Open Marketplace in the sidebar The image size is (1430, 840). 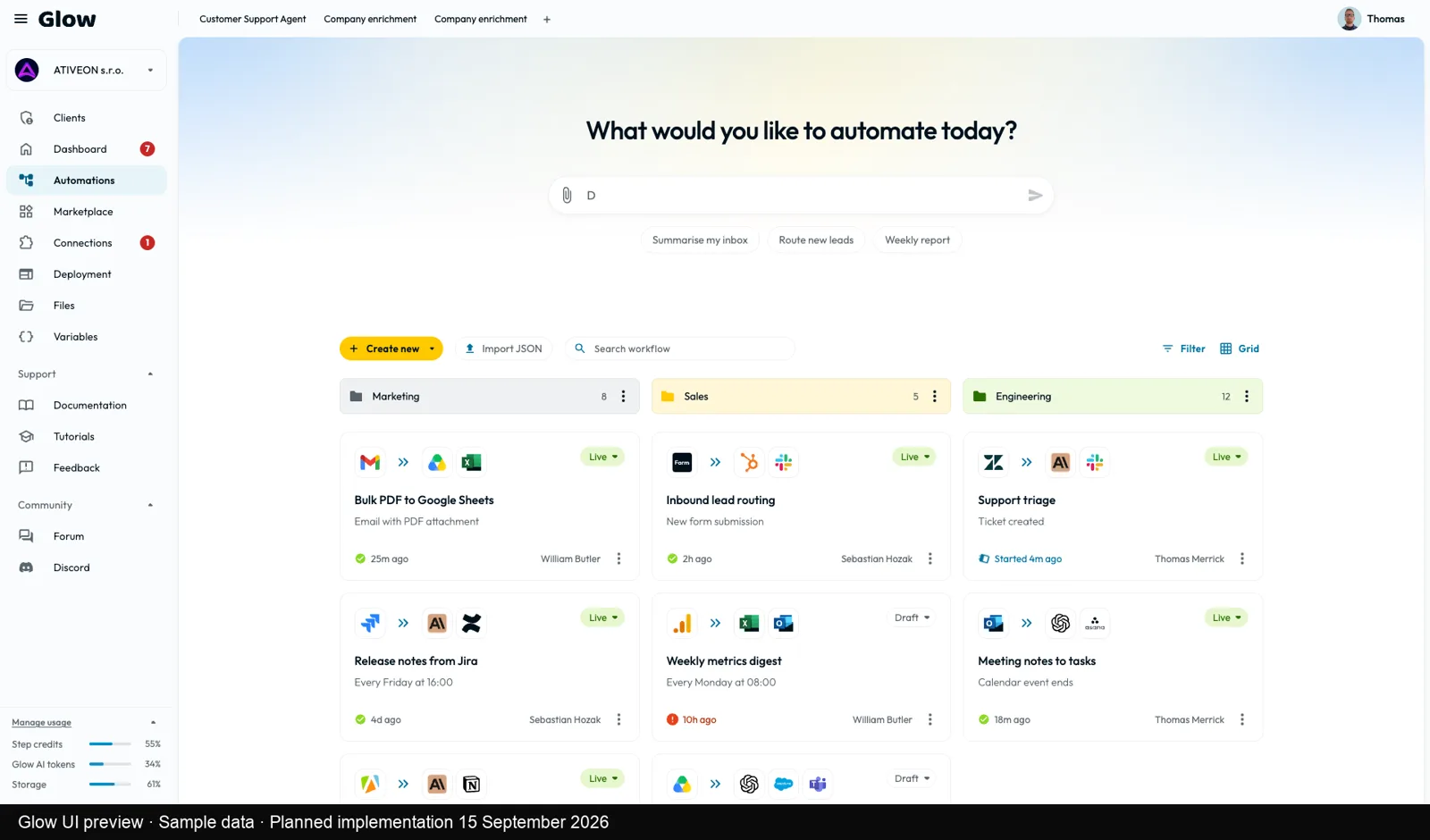[87, 212]
